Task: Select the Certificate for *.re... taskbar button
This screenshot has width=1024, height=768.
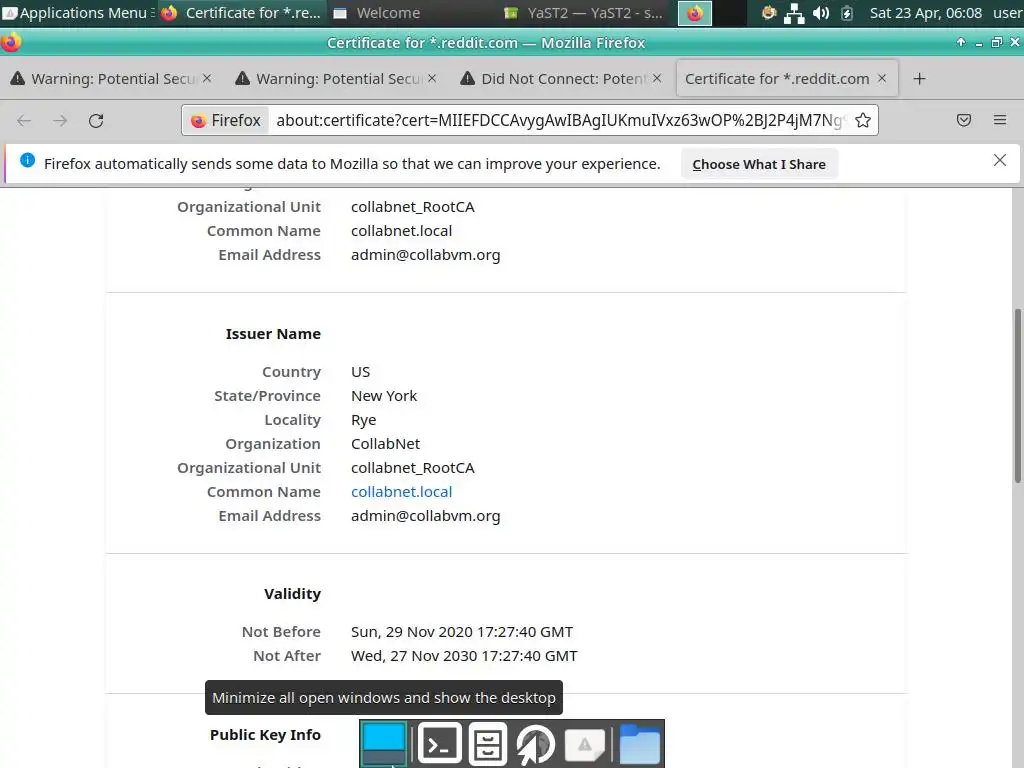Action: pos(242,13)
